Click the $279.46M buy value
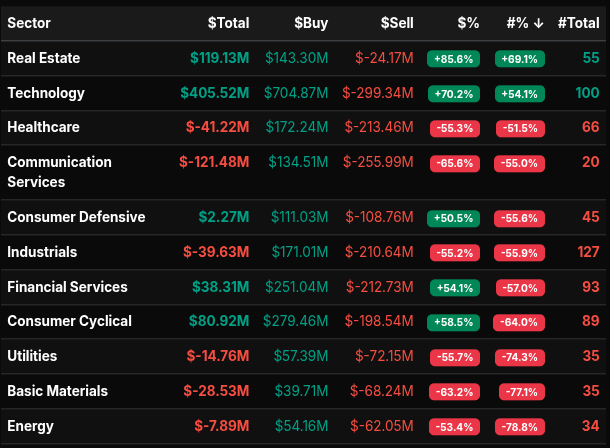The width and height of the screenshot is (610, 448). pyautogui.click(x=295, y=321)
